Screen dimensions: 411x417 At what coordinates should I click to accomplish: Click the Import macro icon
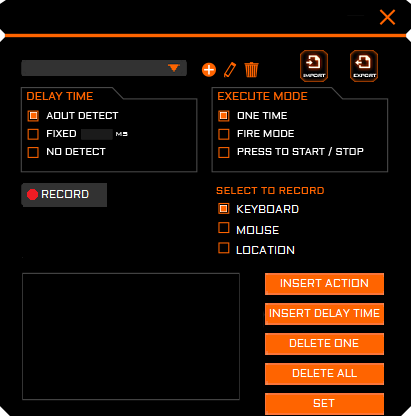click(x=314, y=66)
